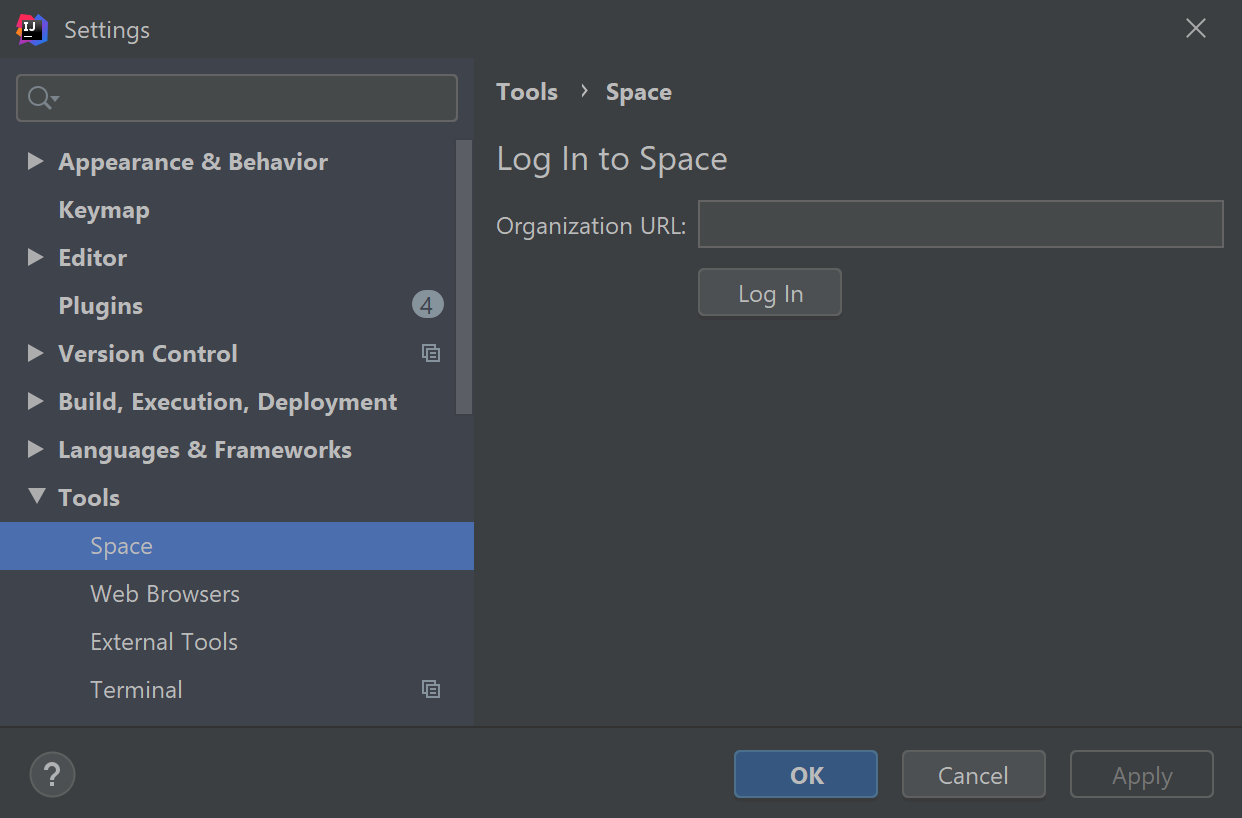The height and width of the screenshot is (818, 1242).
Task: Apply the current settings changes
Action: [x=1141, y=774]
